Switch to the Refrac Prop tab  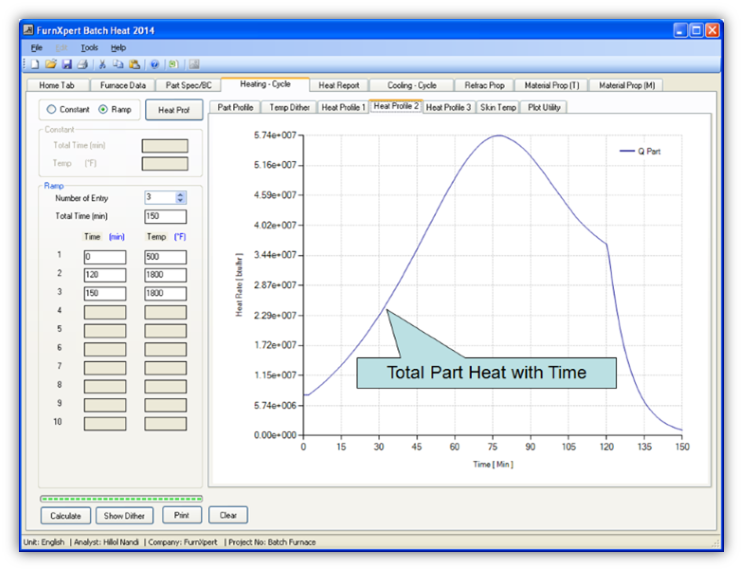click(x=484, y=85)
